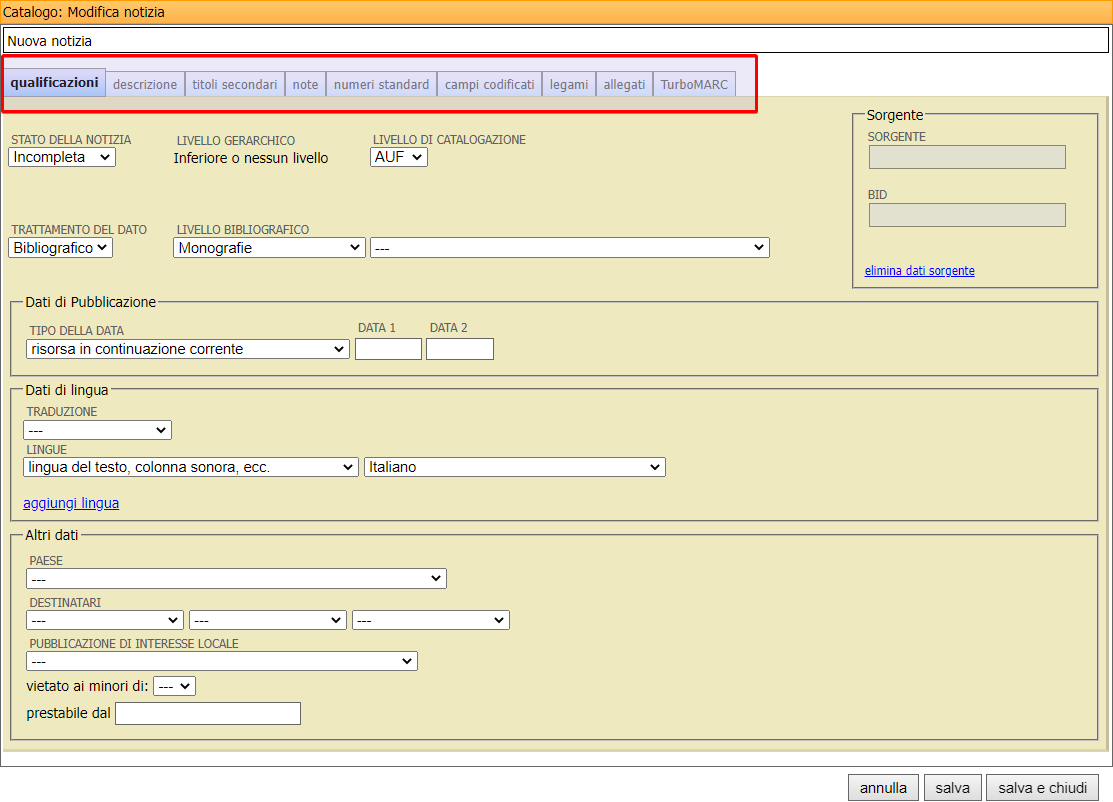Open the Livello di catalogazione AUF dropdown
The width and height of the screenshot is (1113, 802).
coord(399,157)
